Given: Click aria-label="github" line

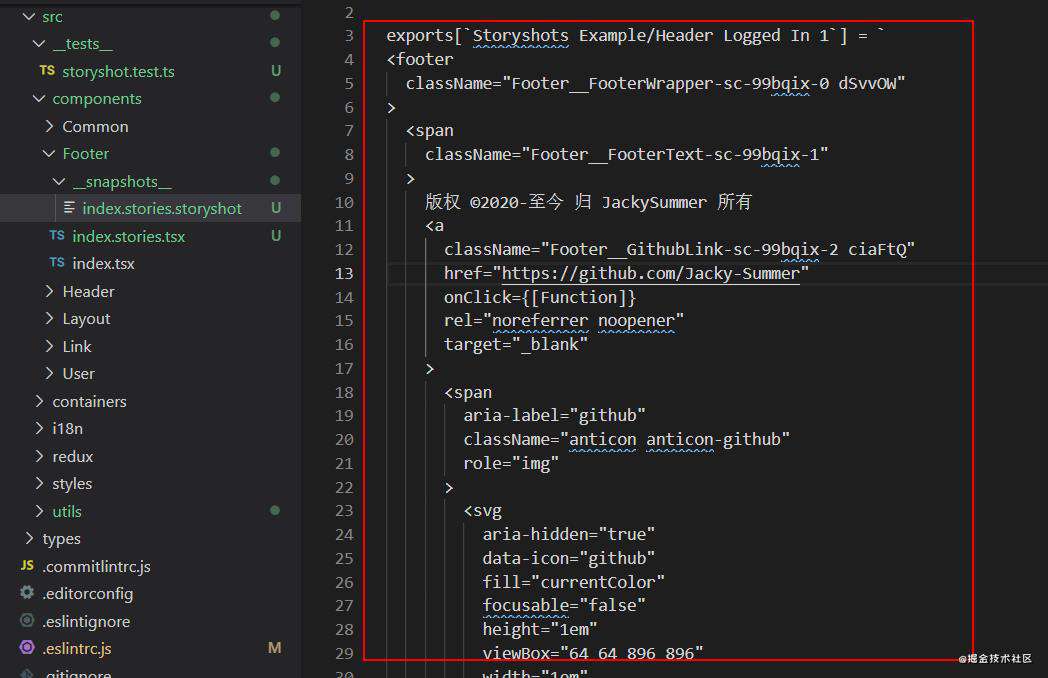Looking at the screenshot, I should tap(555, 415).
